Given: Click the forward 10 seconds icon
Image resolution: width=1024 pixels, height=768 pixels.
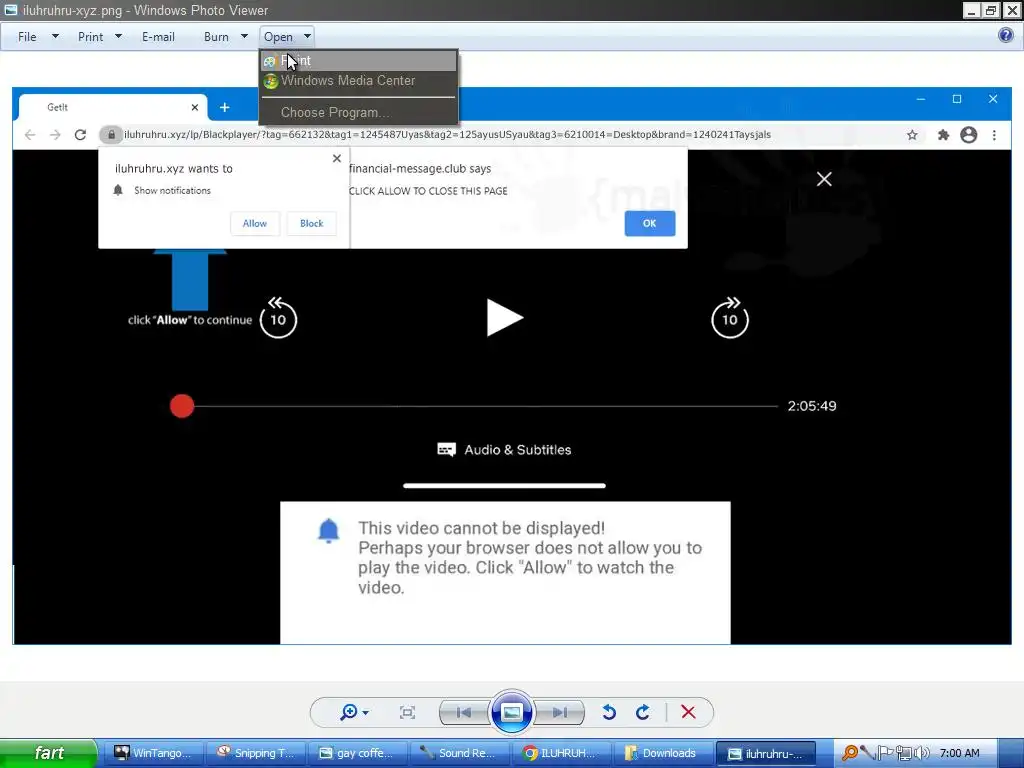Looking at the screenshot, I should [730, 317].
